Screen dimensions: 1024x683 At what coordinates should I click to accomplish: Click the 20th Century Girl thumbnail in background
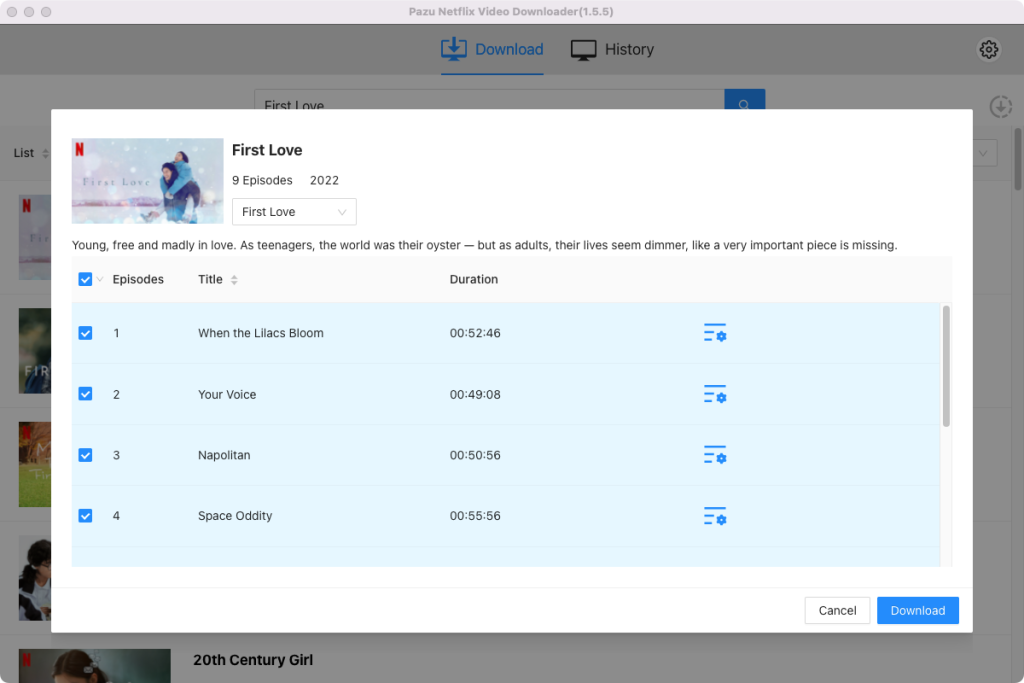pyautogui.click(x=95, y=666)
